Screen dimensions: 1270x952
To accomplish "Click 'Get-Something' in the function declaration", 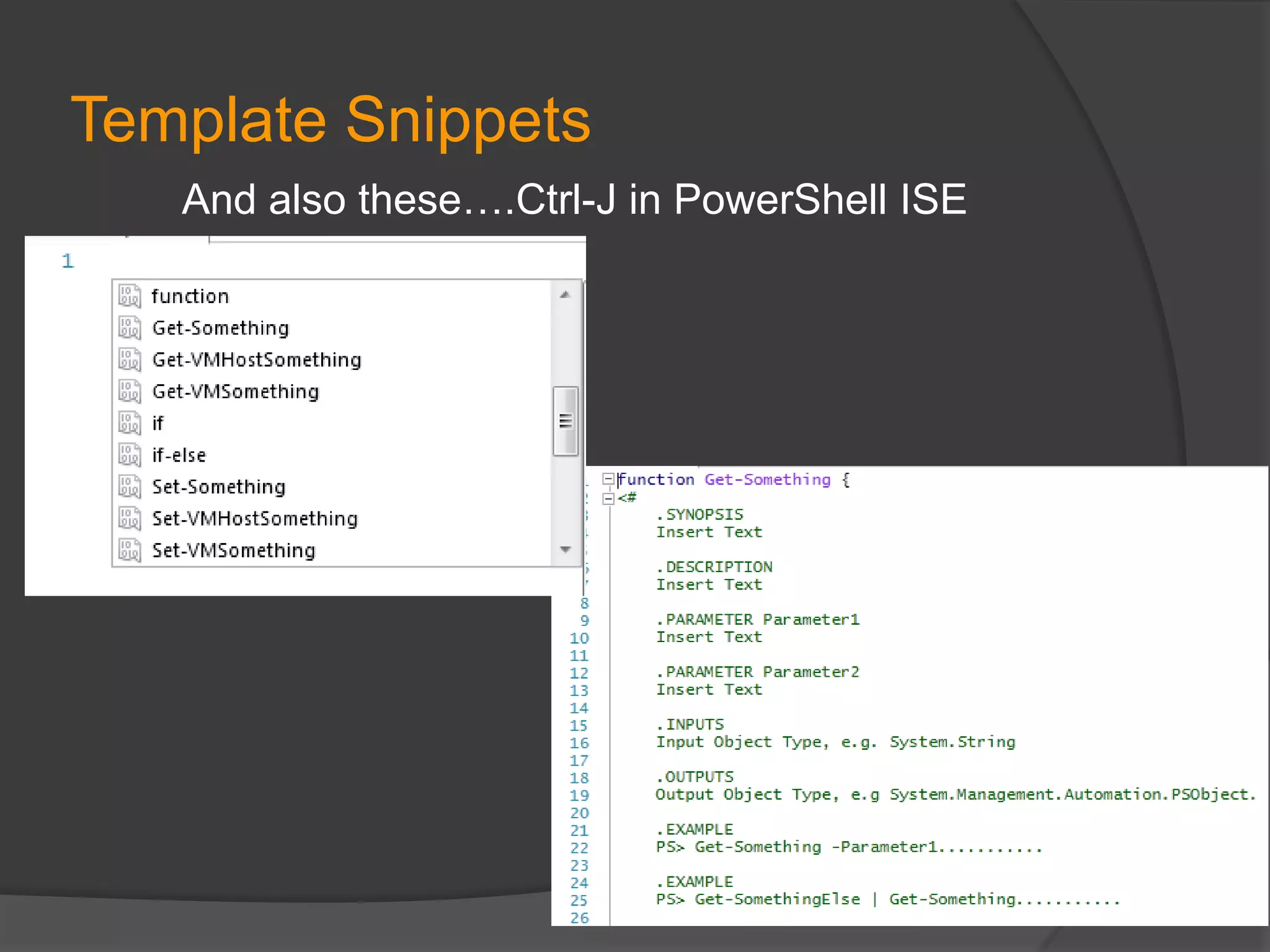I will (x=767, y=479).
